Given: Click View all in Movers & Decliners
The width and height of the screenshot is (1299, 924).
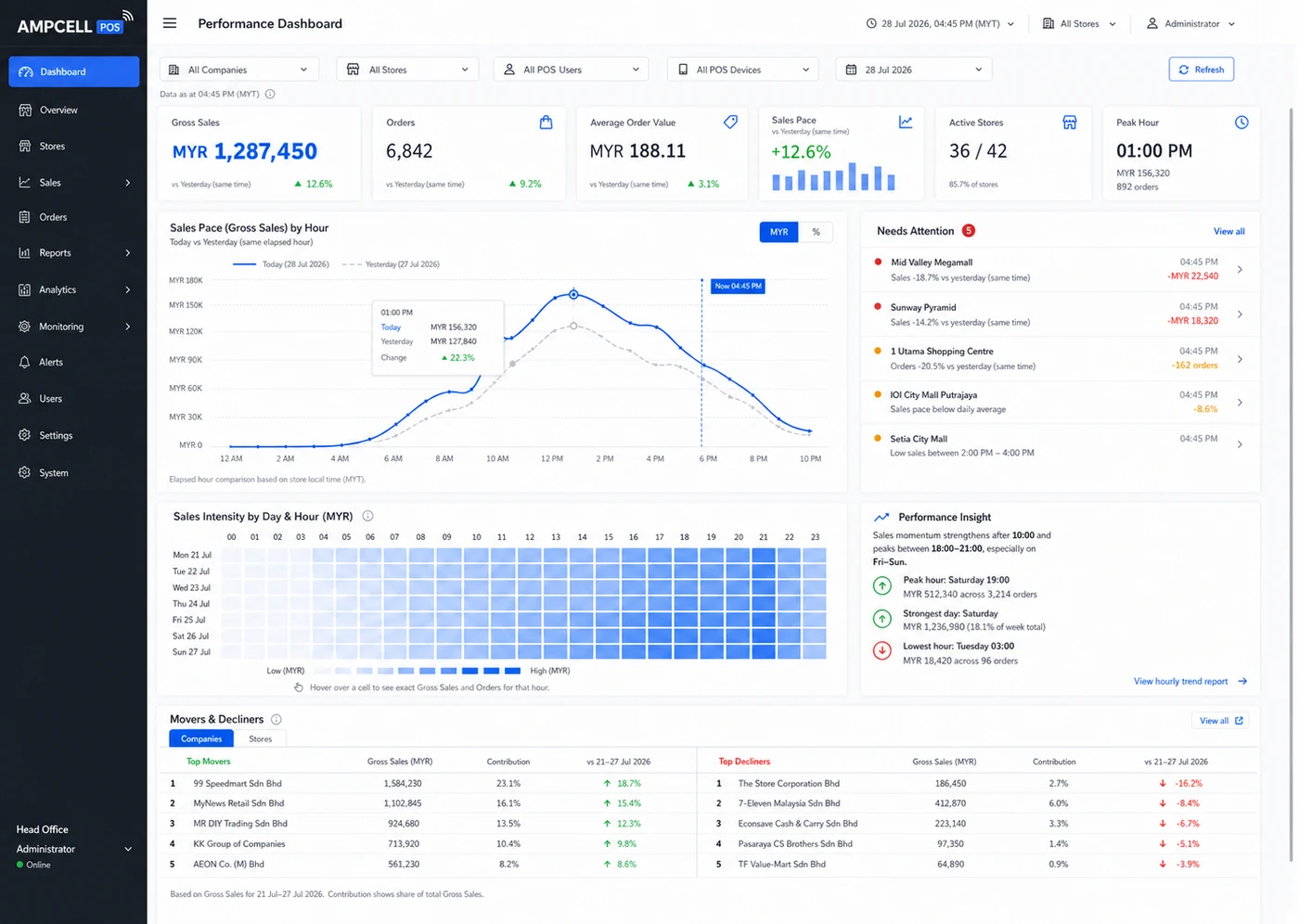Looking at the screenshot, I should 1221,721.
